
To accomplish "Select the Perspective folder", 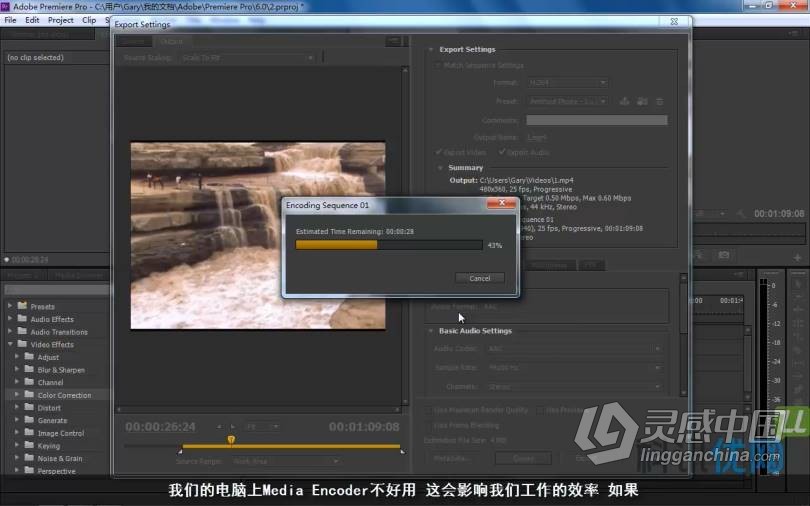I will tap(58, 471).
